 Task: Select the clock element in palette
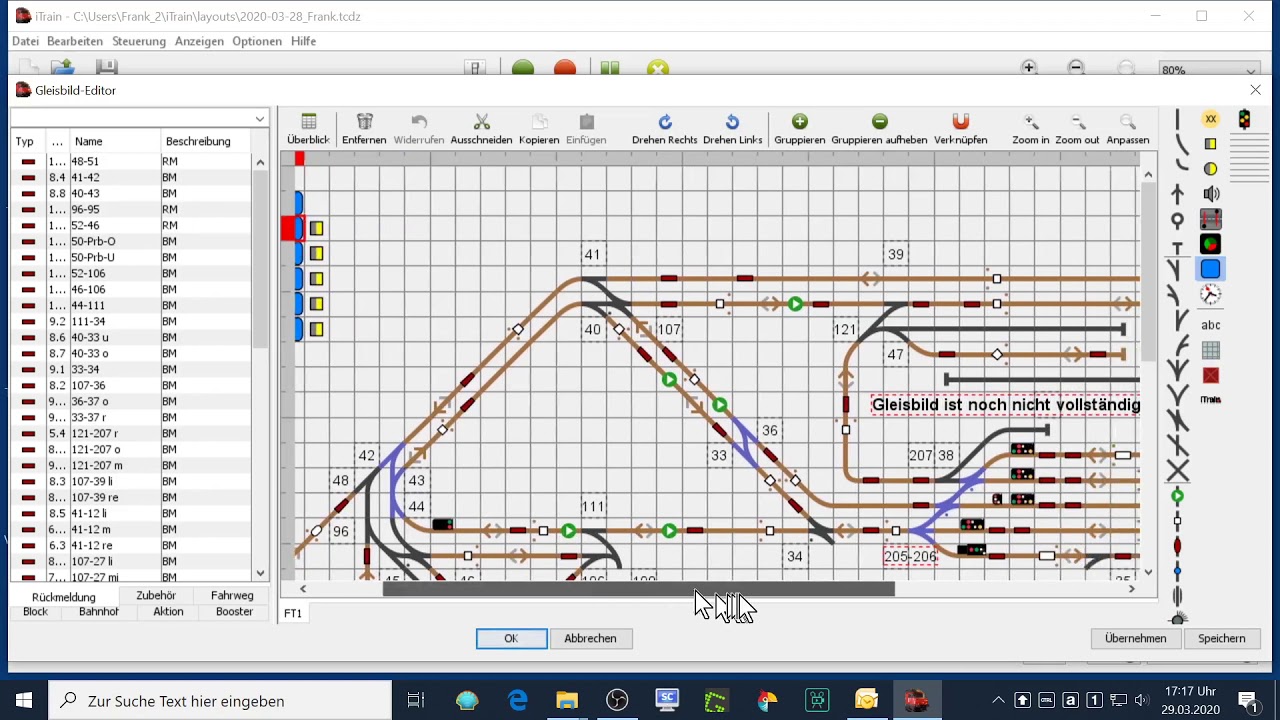pos(1211,294)
